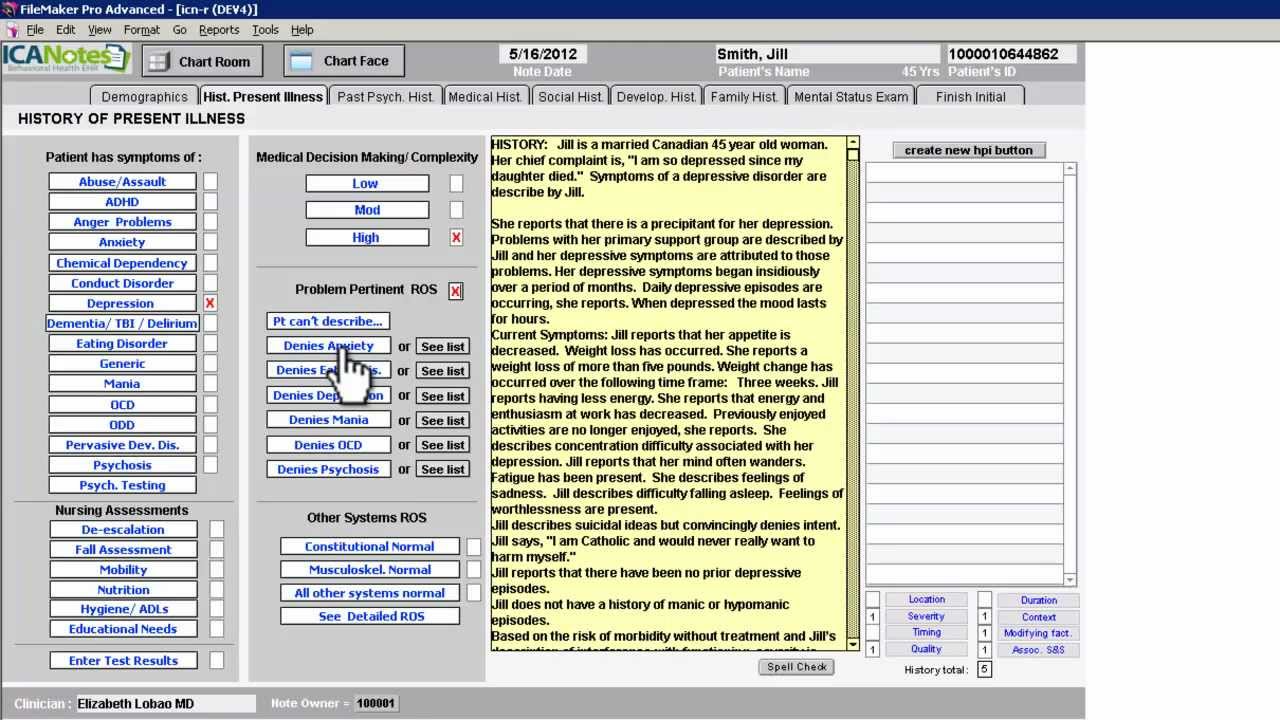The image size is (1280, 720).
Task: Click the first empty row in HPI list
Action: pyautogui.click(x=964, y=173)
